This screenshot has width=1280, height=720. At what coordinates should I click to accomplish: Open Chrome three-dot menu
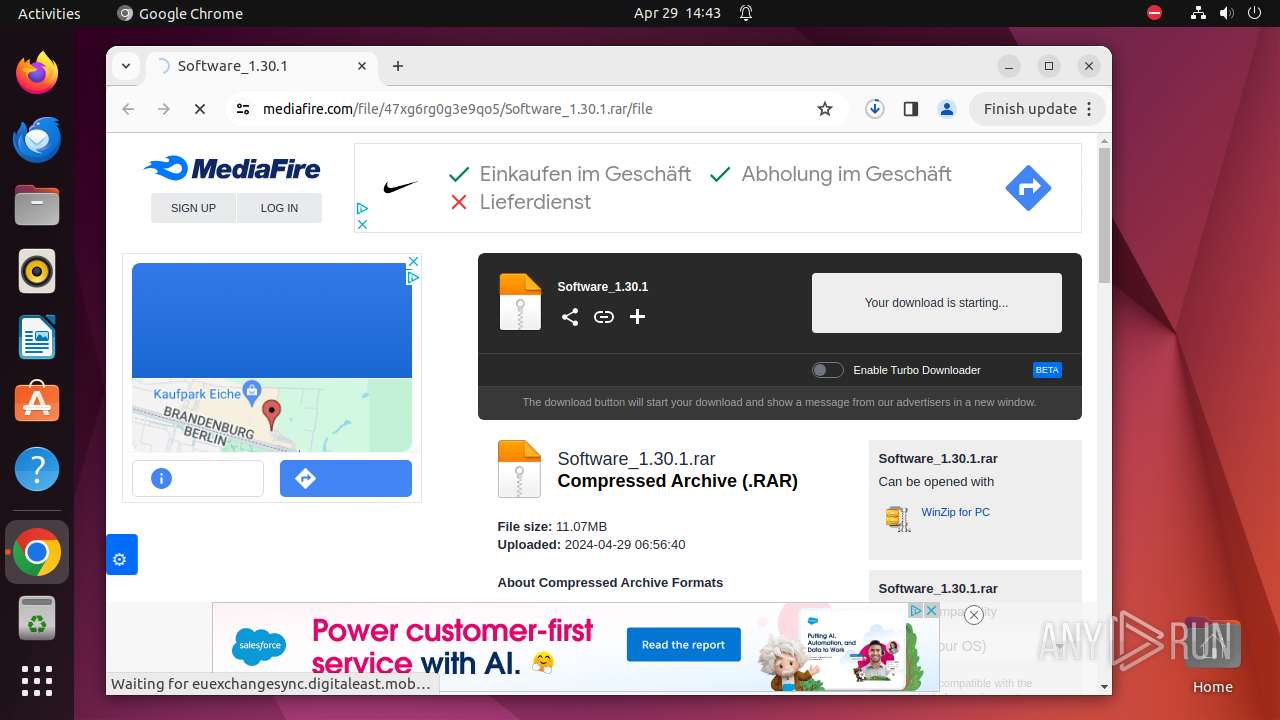pos(1090,109)
